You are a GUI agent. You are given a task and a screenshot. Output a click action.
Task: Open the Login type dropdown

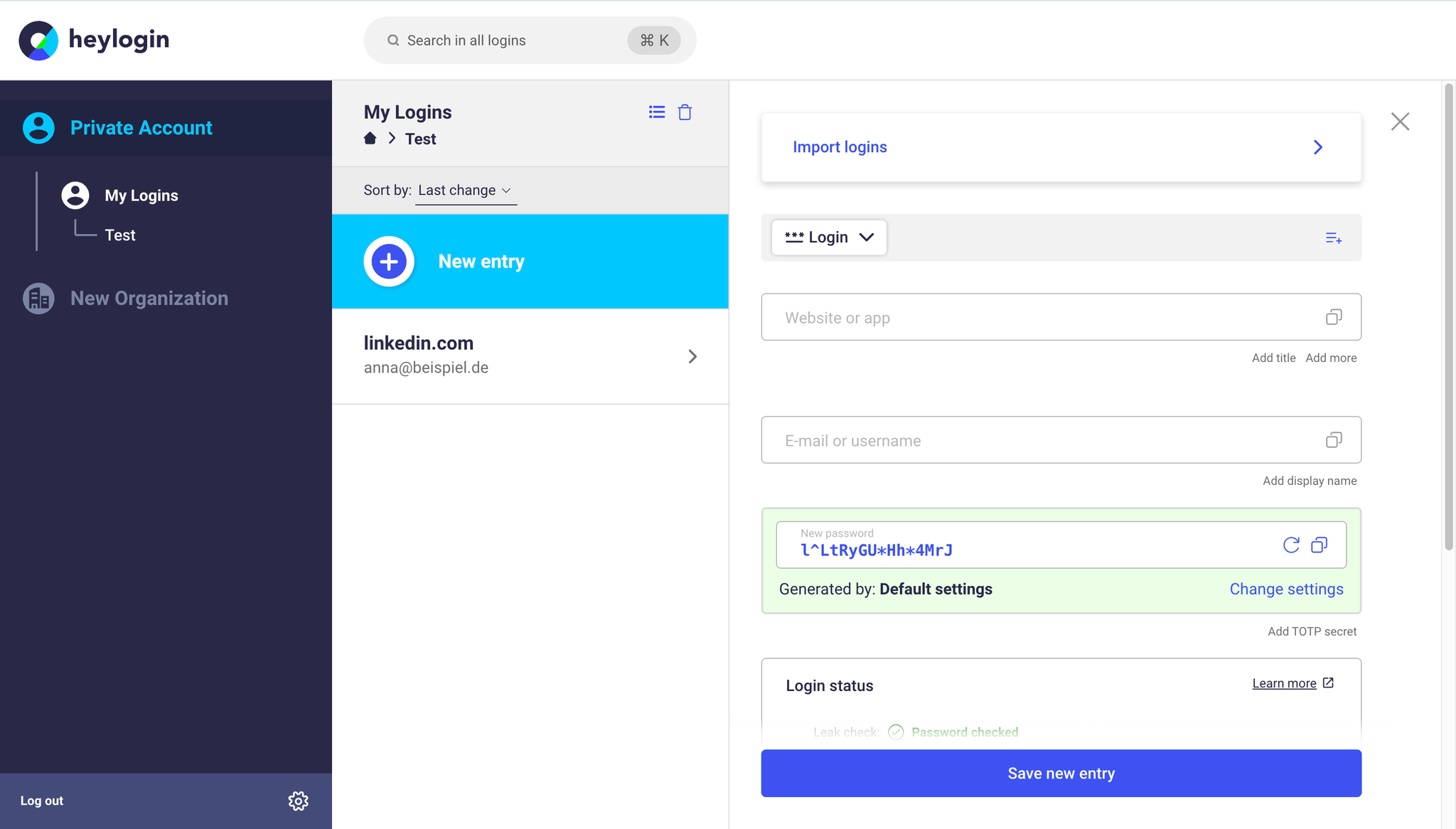tap(829, 237)
